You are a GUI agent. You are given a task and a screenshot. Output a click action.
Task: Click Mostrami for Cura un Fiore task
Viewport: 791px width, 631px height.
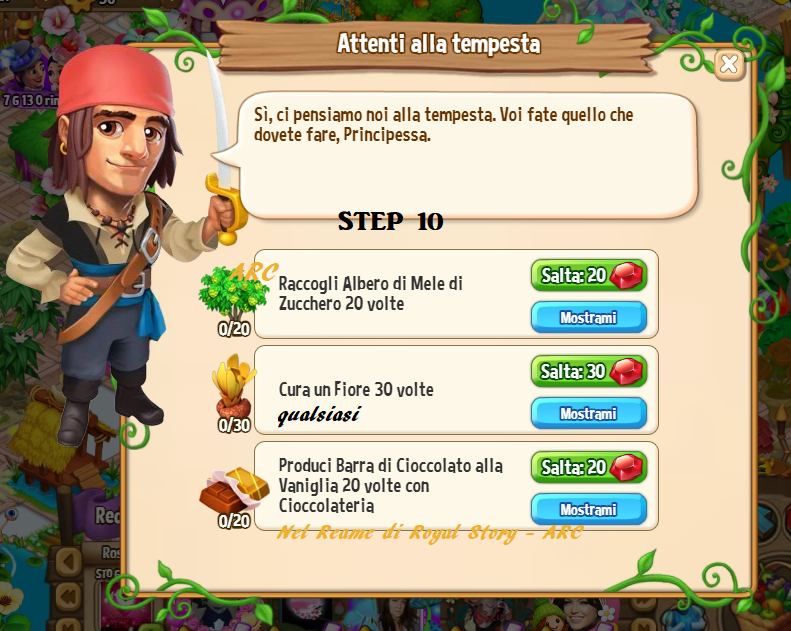point(589,413)
